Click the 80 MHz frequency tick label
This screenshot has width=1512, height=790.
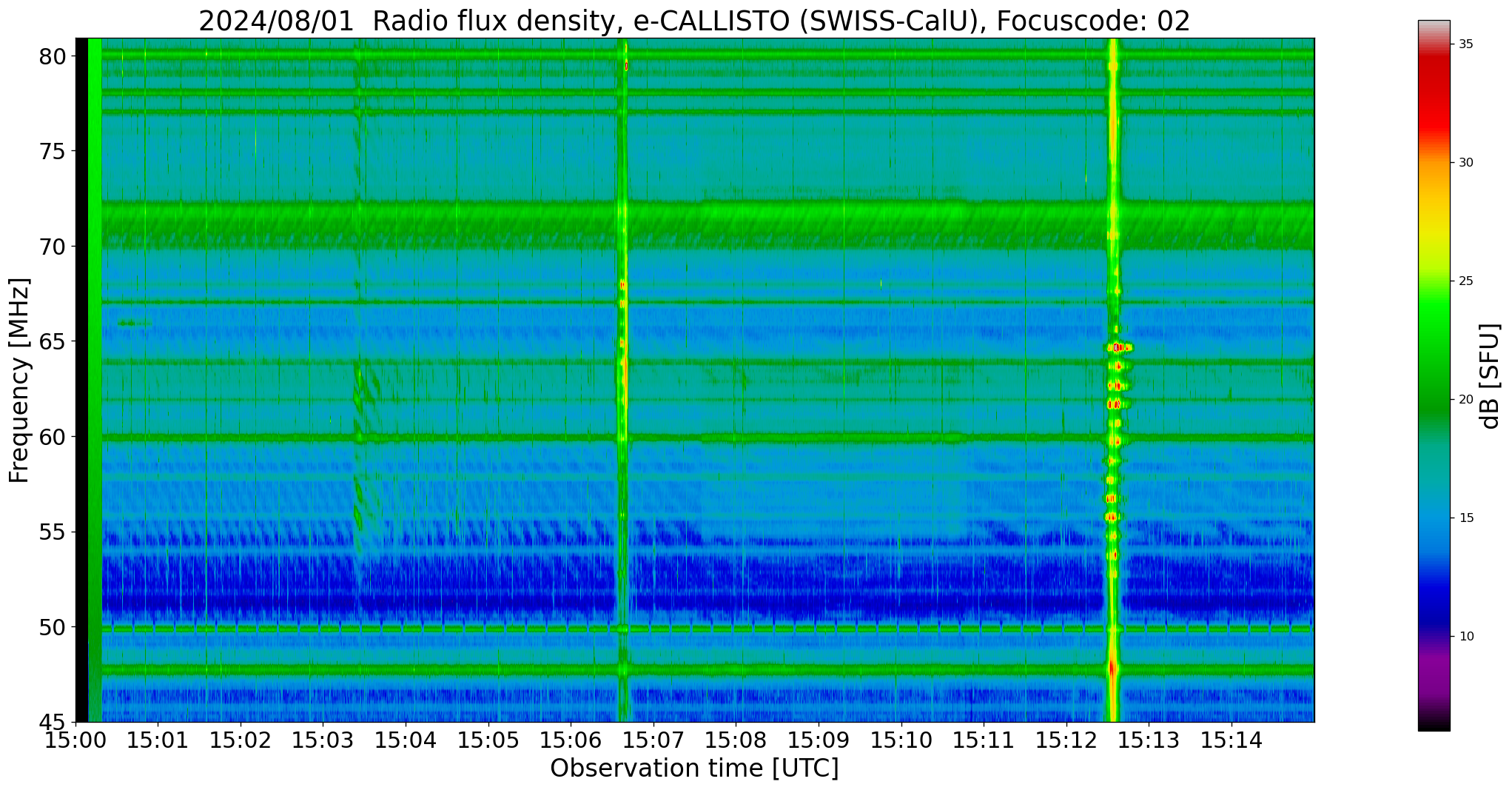(53, 56)
